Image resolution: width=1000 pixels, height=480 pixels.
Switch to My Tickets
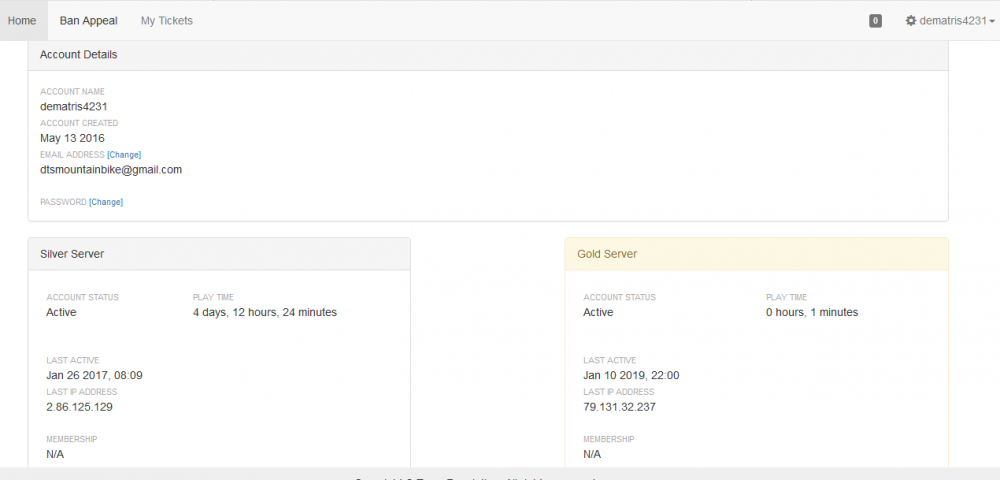tap(166, 20)
